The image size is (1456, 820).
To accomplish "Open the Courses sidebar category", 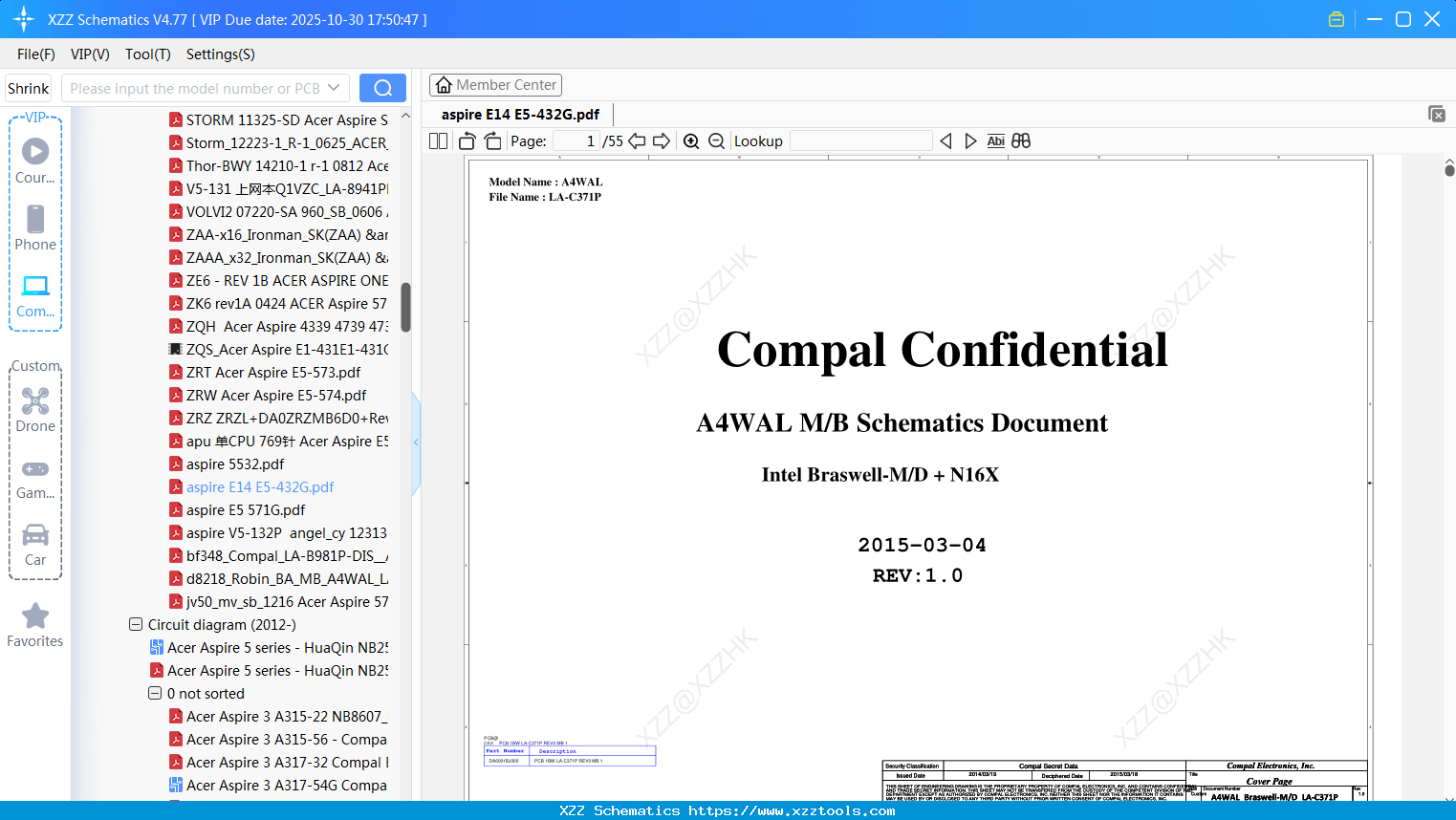I will pyautogui.click(x=35, y=161).
